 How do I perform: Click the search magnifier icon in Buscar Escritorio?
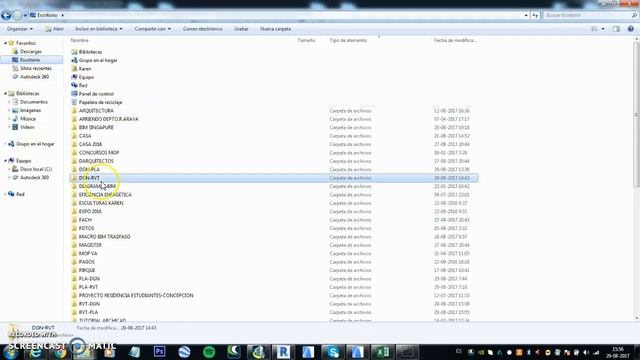(634, 15)
